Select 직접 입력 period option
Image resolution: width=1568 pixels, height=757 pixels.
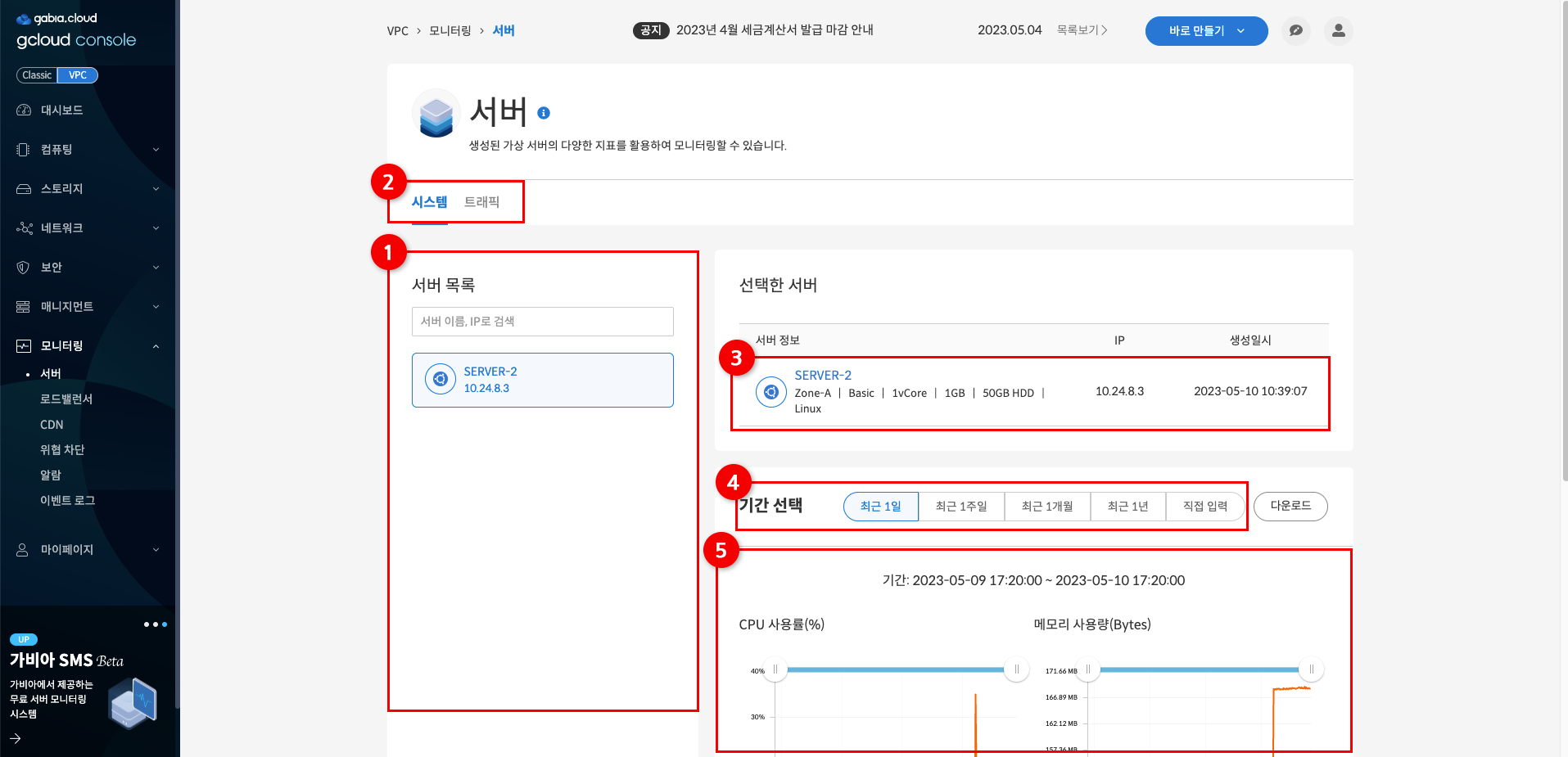tap(1205, 507)
